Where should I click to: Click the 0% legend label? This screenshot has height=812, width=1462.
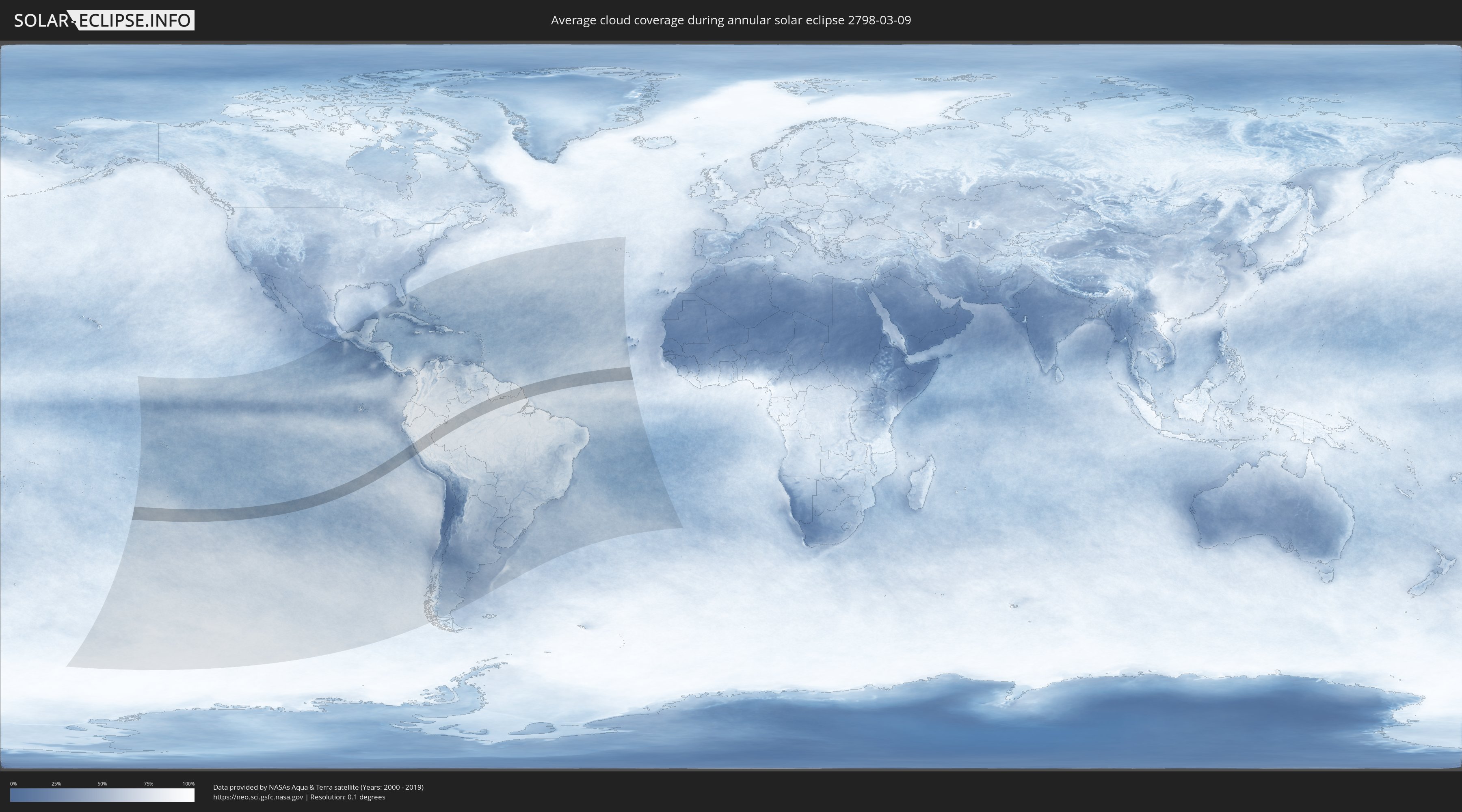pos(13,784)
